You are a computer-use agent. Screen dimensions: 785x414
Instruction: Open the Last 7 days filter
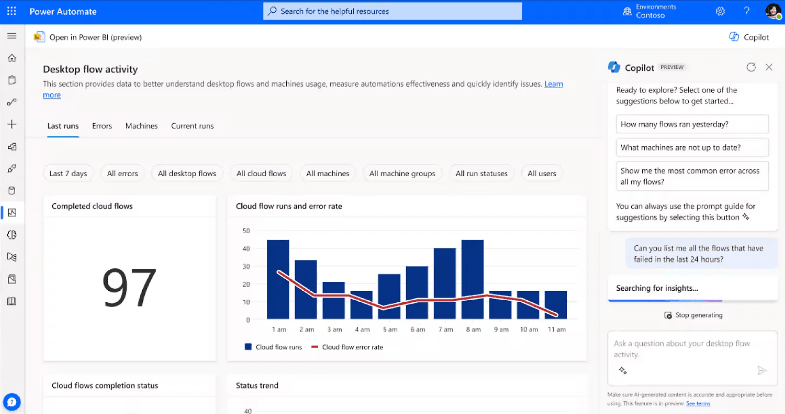(x=69, y=173)
